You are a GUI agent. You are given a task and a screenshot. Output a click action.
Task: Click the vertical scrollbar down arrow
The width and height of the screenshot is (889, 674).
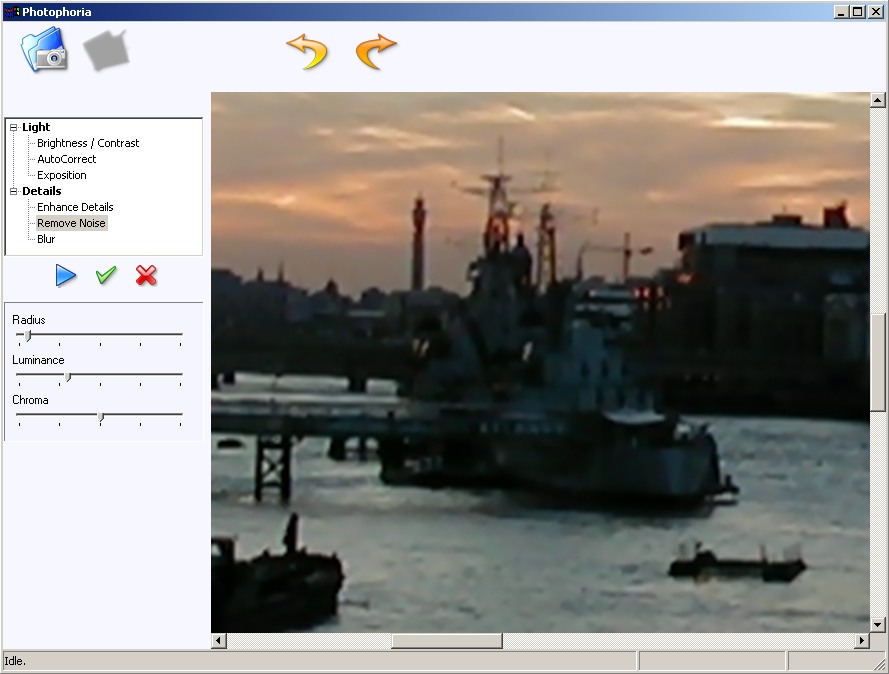[x=877, y=625]
